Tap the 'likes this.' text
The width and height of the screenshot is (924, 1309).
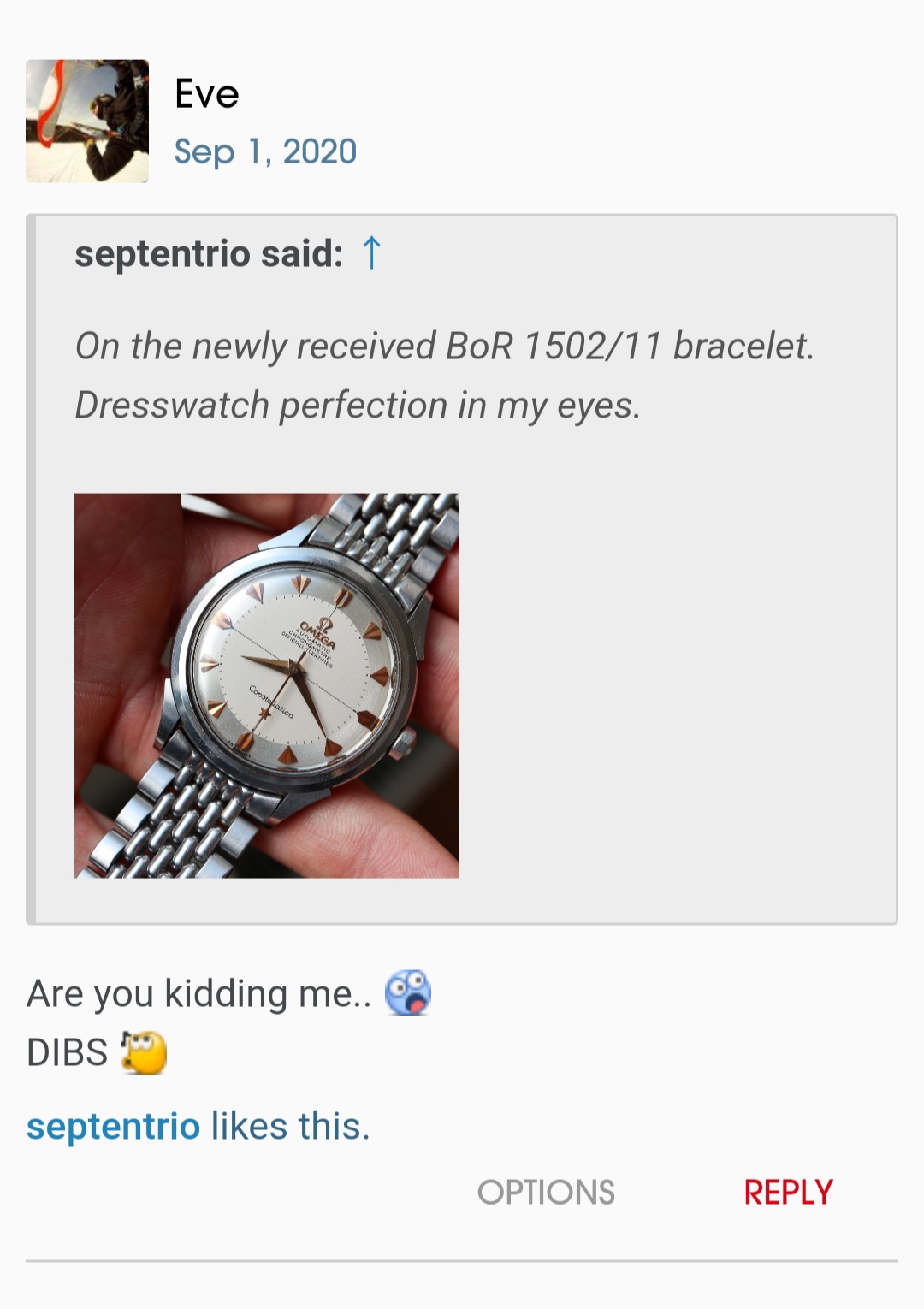[291, 1126]
